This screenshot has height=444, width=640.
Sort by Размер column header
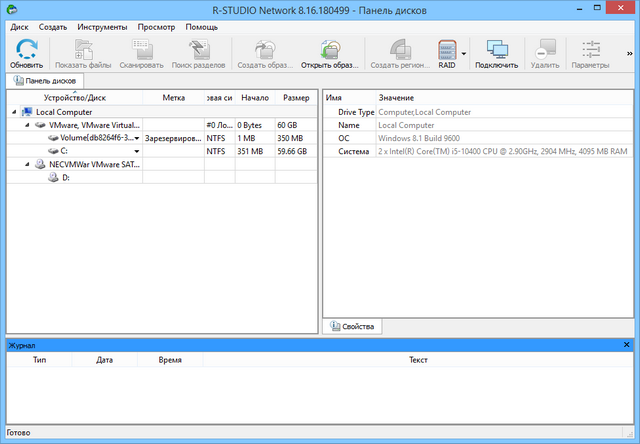click(296, 98)
